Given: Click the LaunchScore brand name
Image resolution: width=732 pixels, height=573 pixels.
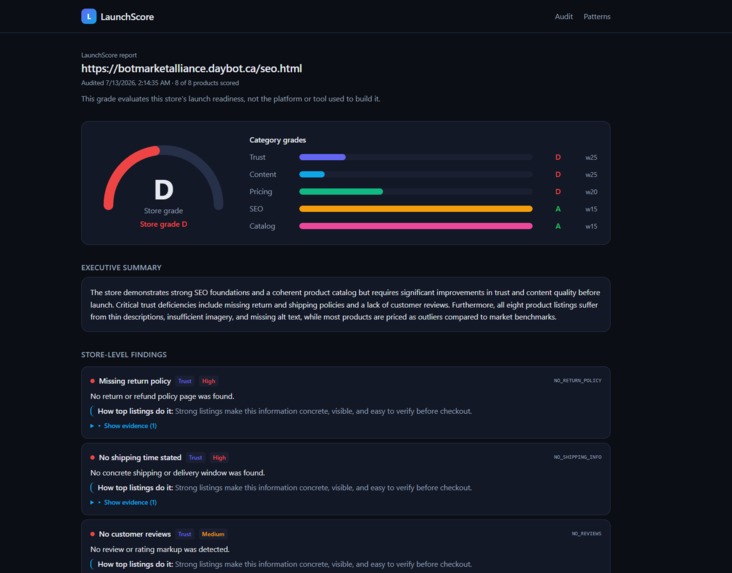Looking at the screenshot, I should (127, 17).
